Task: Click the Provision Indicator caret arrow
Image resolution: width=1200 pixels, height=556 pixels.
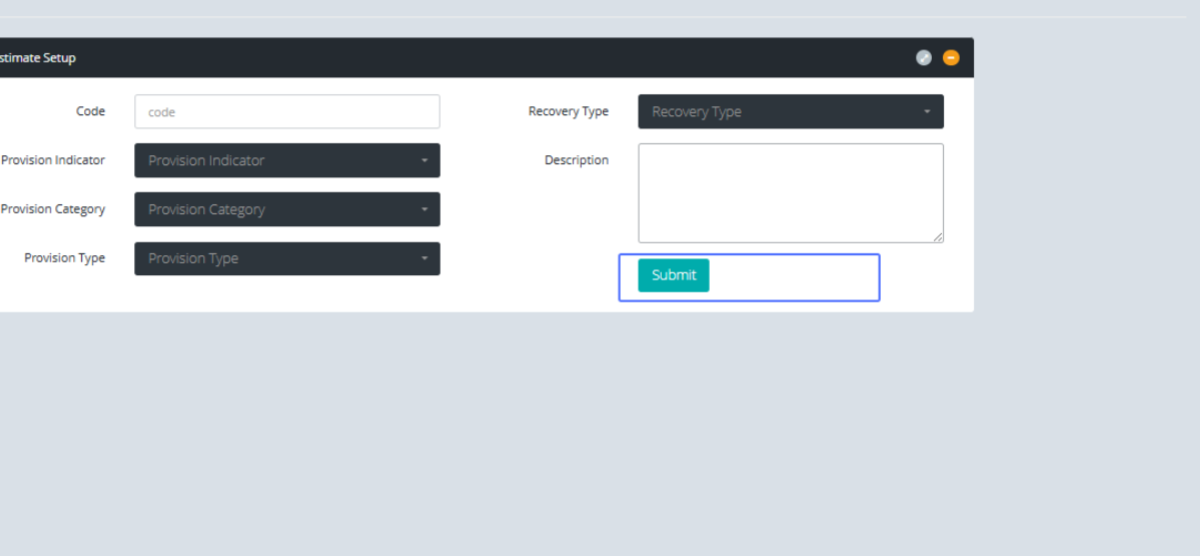Action: coord(424,160)
